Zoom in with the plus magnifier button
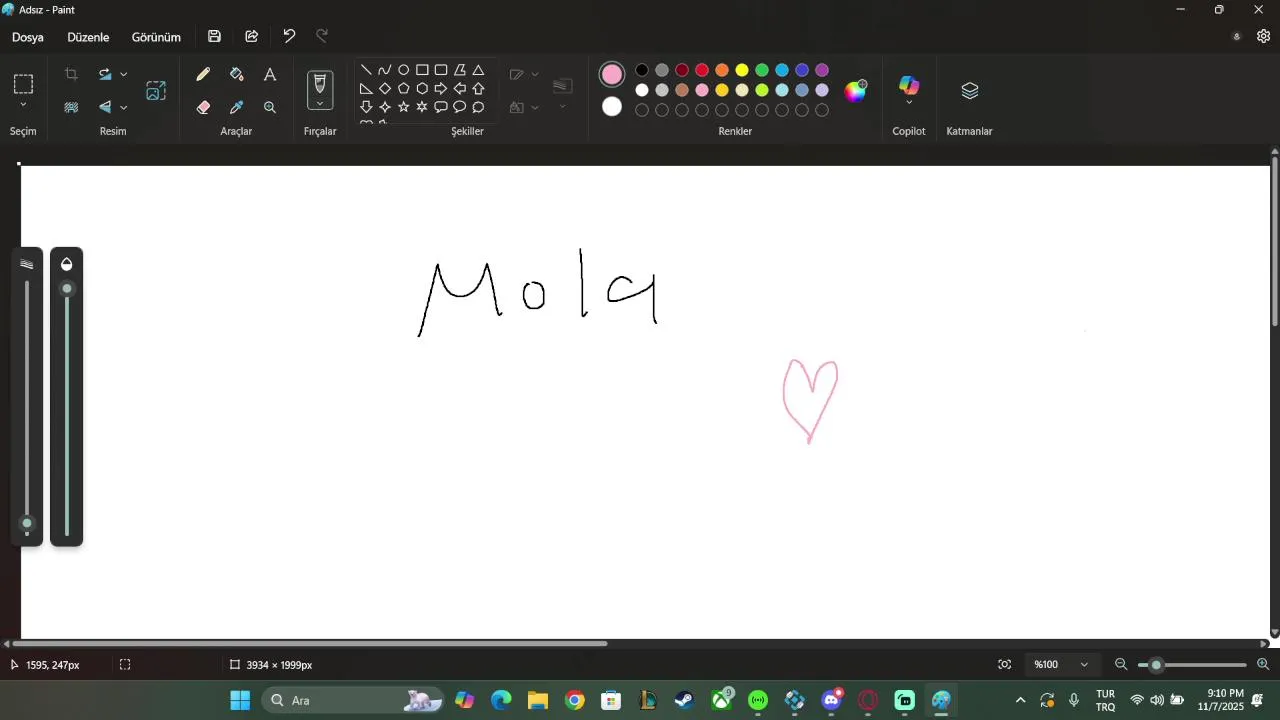 pyautogui.click(x=1263, y=665)
